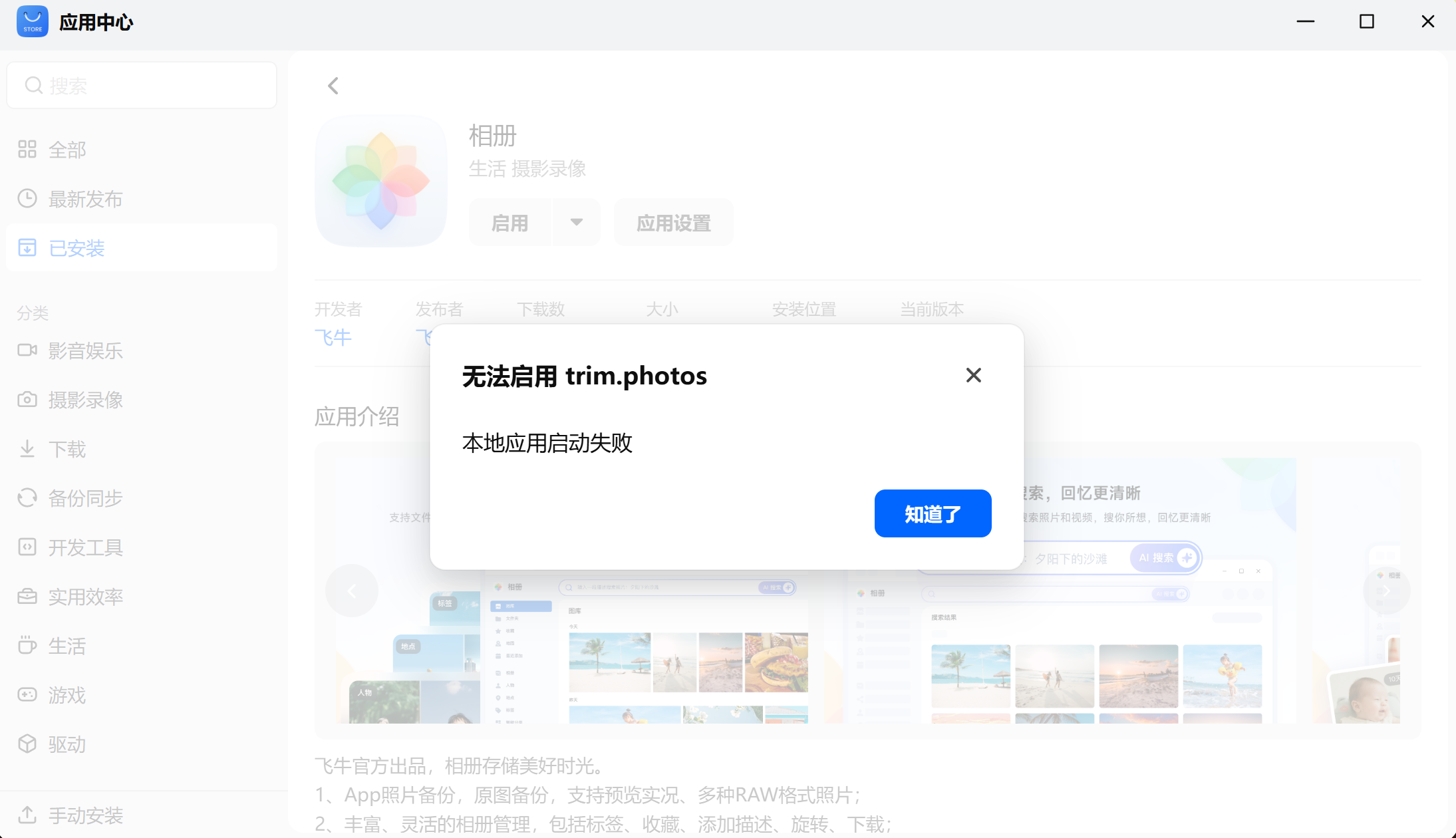Open the 游戏 games category icon

point(27,694)
